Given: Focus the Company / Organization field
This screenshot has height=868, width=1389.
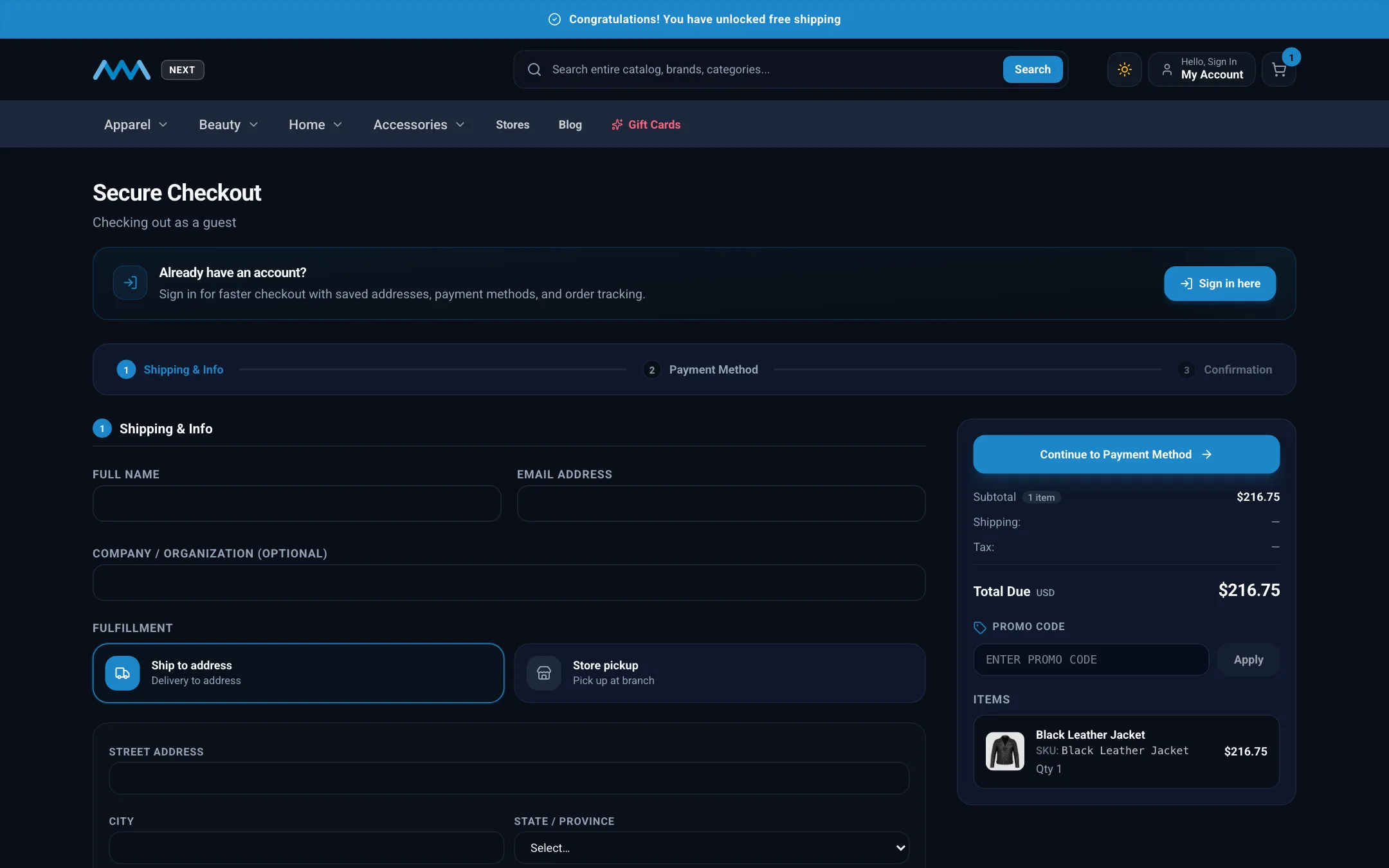Looking at the screenshot, I should 509,583.
